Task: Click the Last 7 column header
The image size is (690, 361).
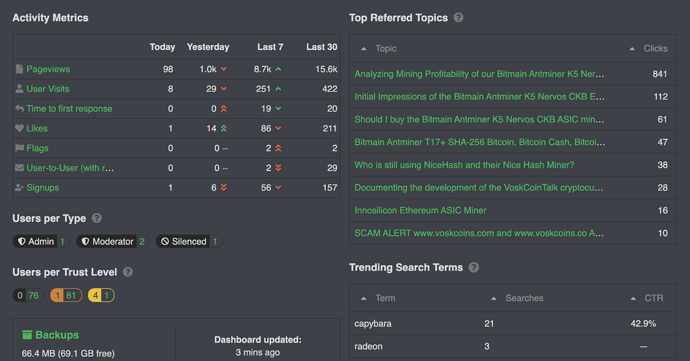Action: click(270, 47)
